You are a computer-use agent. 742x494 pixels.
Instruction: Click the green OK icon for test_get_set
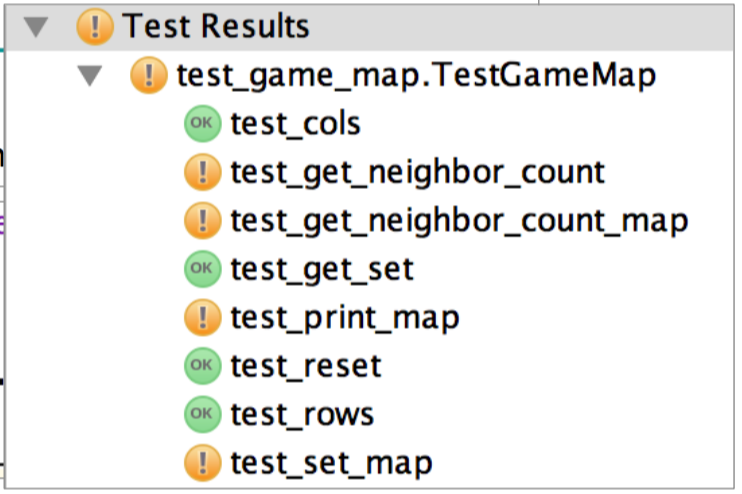(x=203, y=268)
